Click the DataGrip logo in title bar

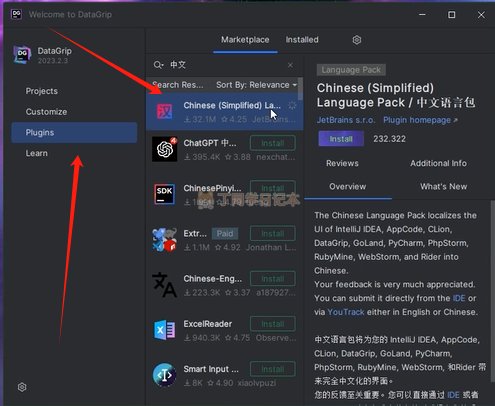pos(16,14)
